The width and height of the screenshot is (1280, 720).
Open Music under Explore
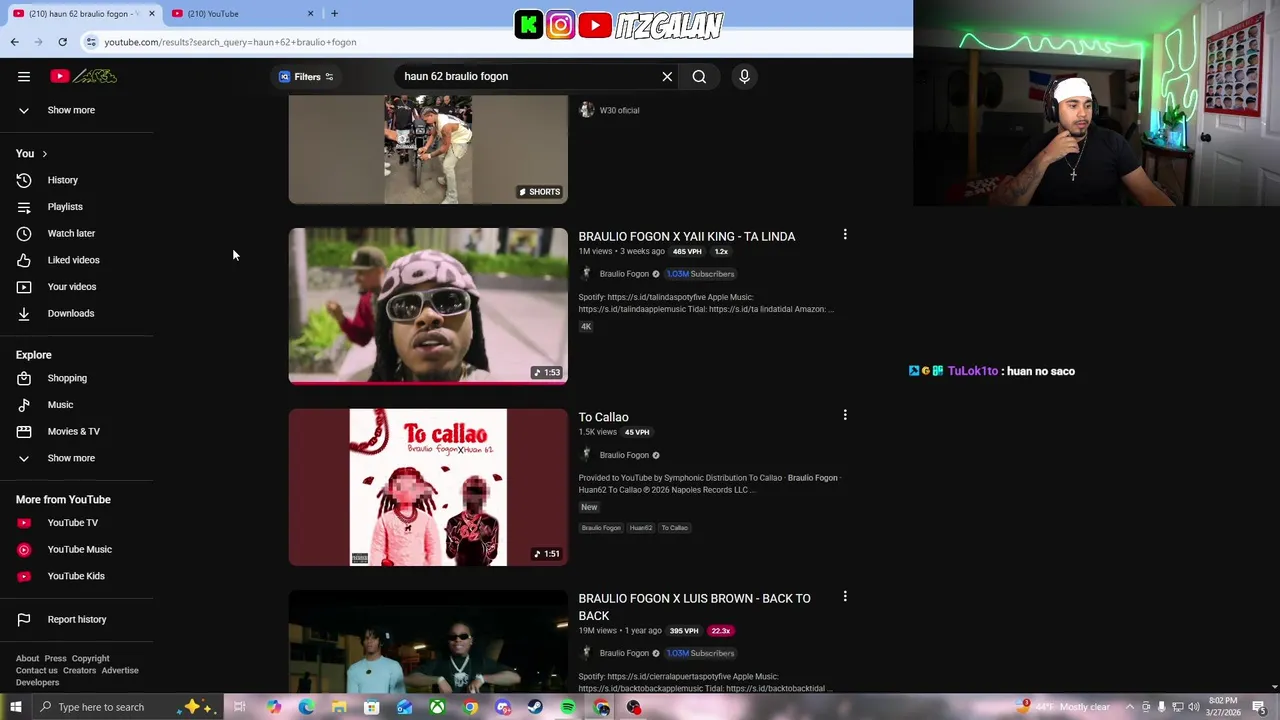[60, 405]
